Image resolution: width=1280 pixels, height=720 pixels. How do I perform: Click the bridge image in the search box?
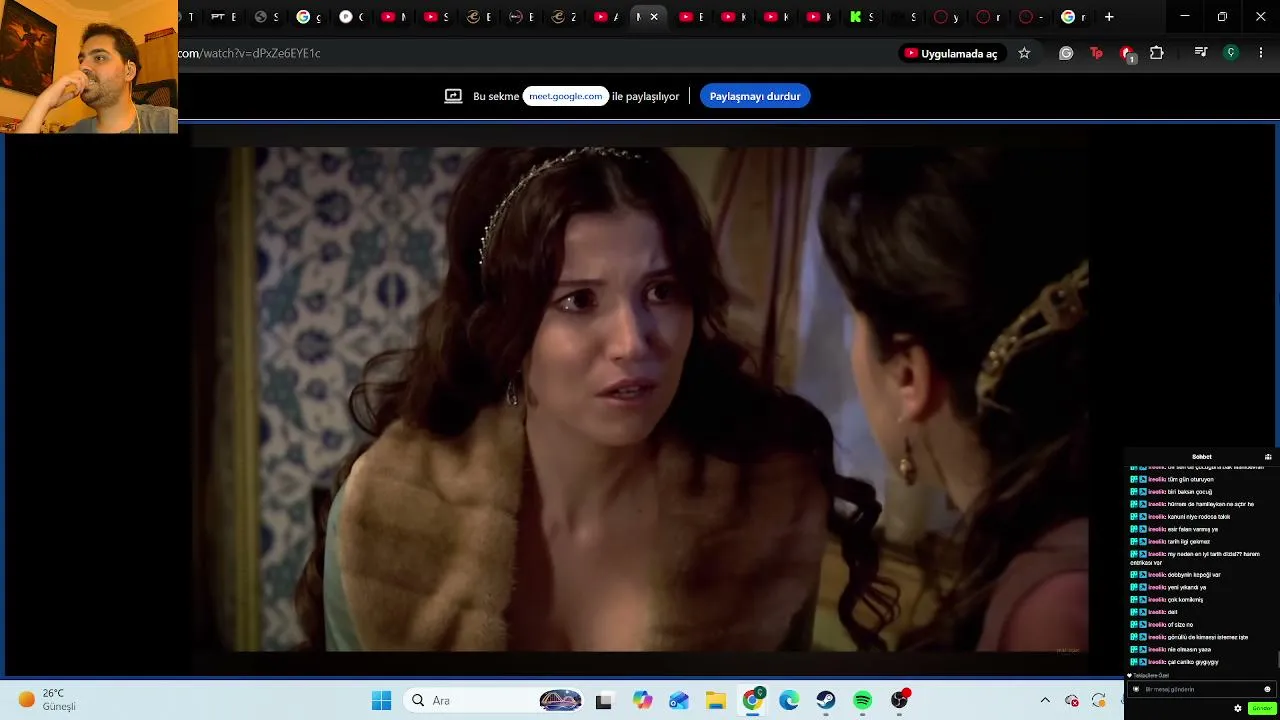[x=560, y=701]
